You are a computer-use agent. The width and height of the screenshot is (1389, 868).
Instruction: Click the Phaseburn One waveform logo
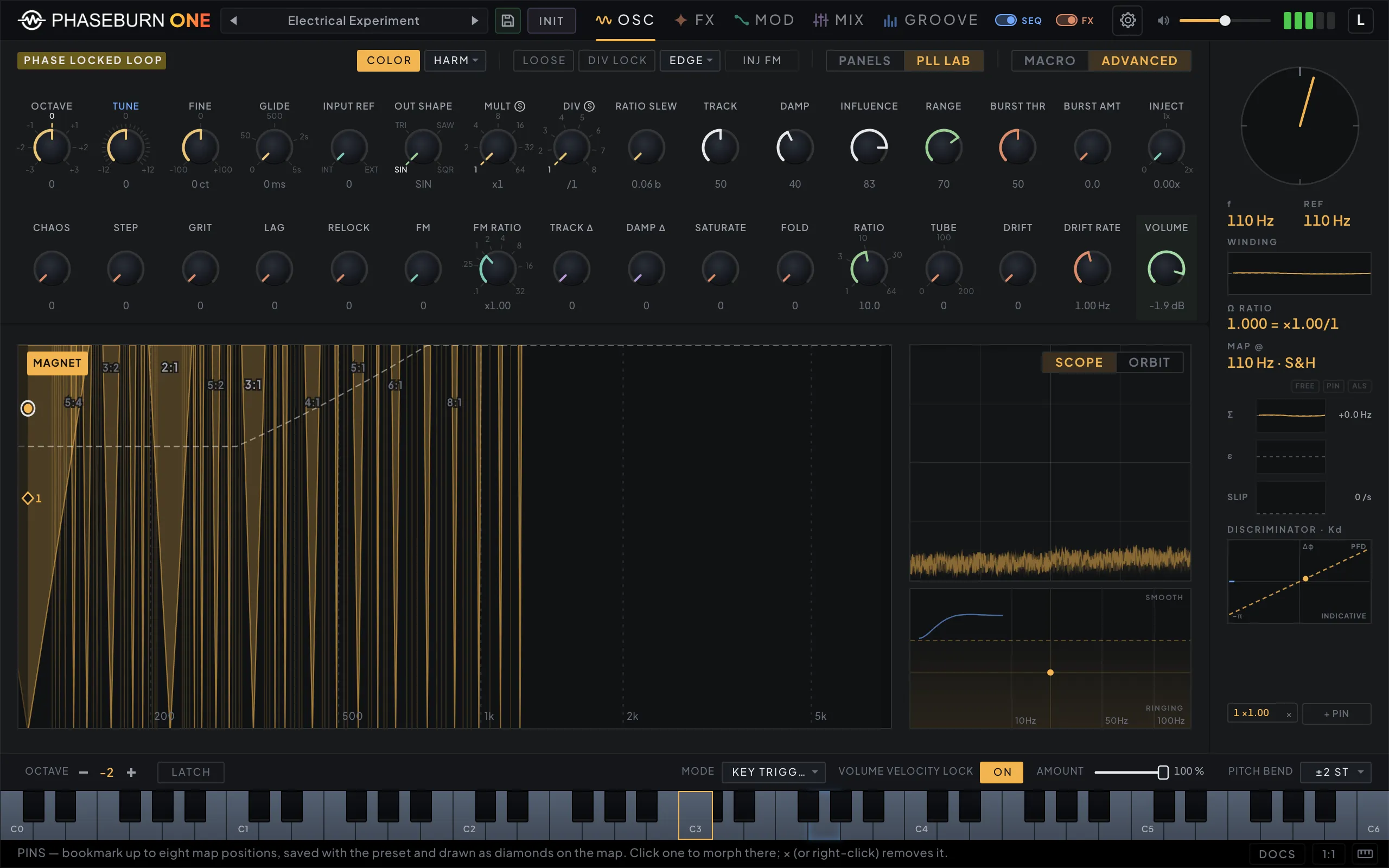click(31, 21)
